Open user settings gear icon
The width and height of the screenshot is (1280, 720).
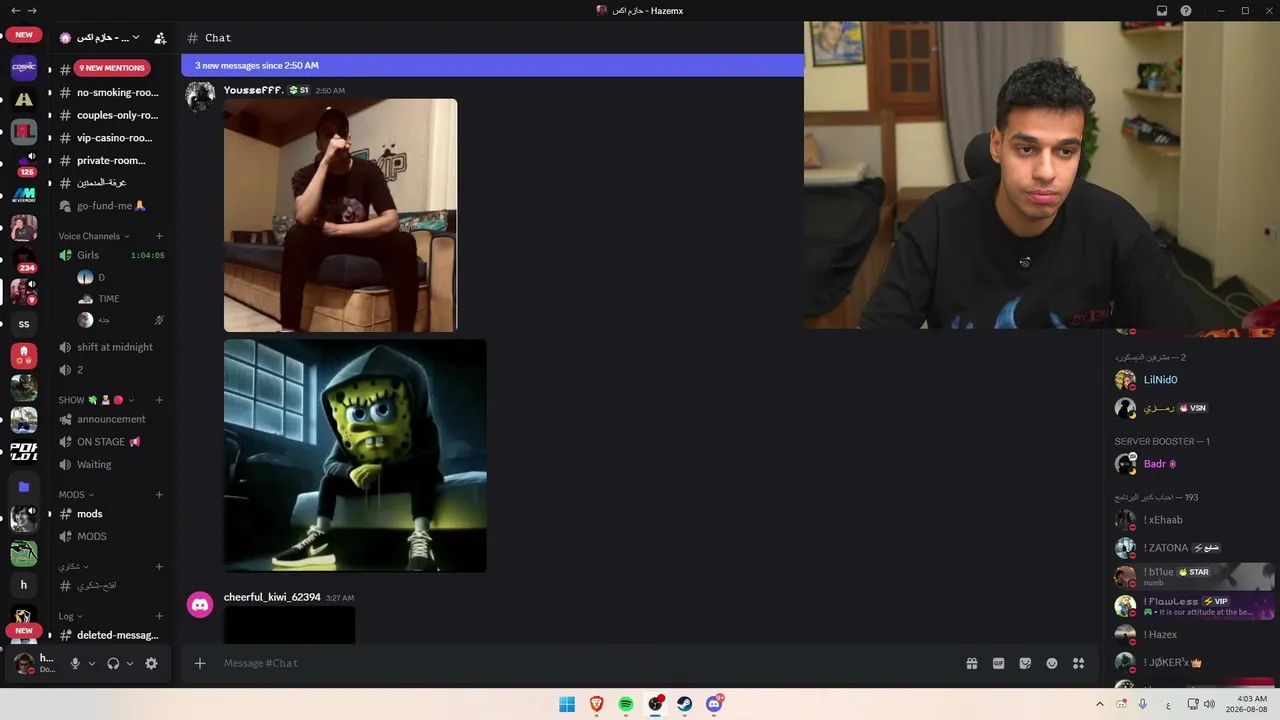click(151, 663)
